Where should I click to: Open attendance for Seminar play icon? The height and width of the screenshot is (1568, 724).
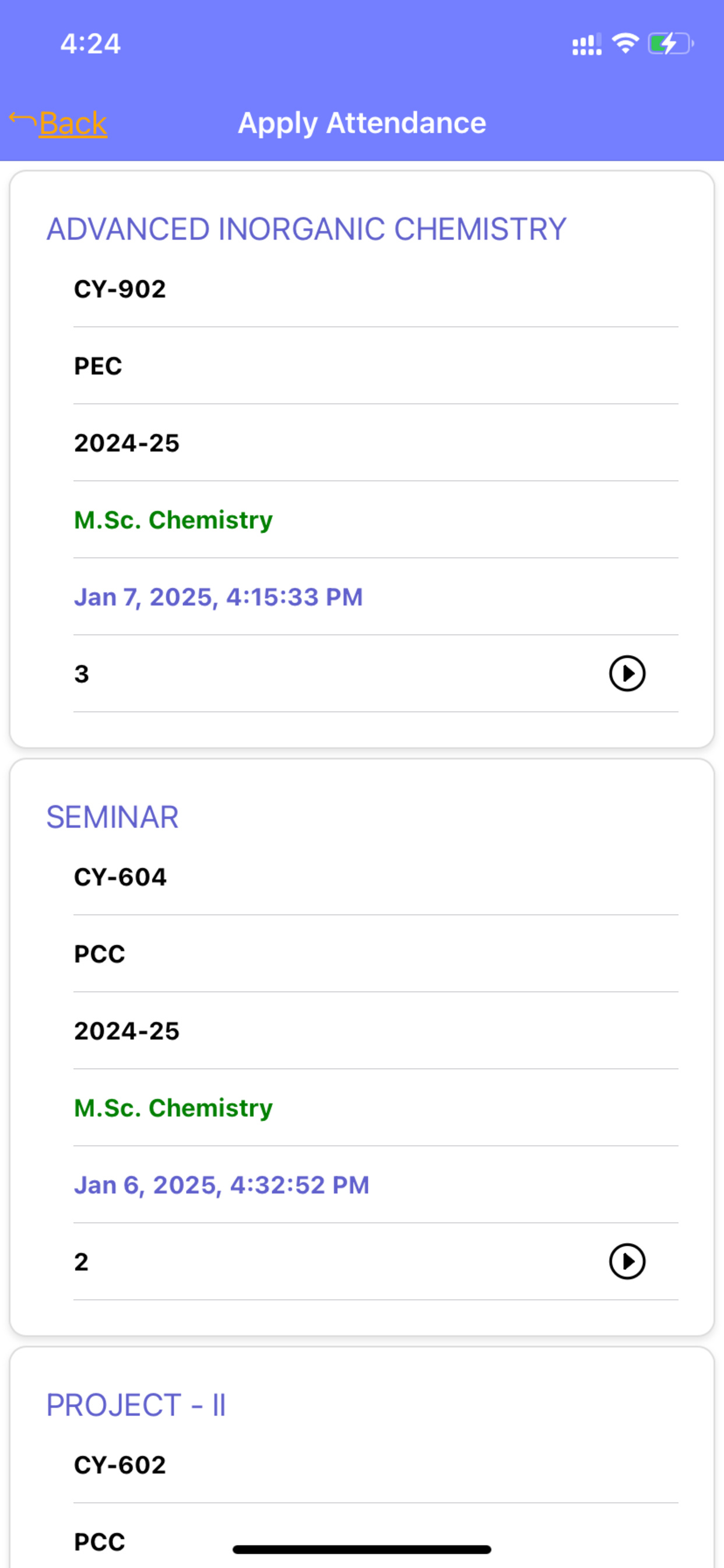[627, 1261]
